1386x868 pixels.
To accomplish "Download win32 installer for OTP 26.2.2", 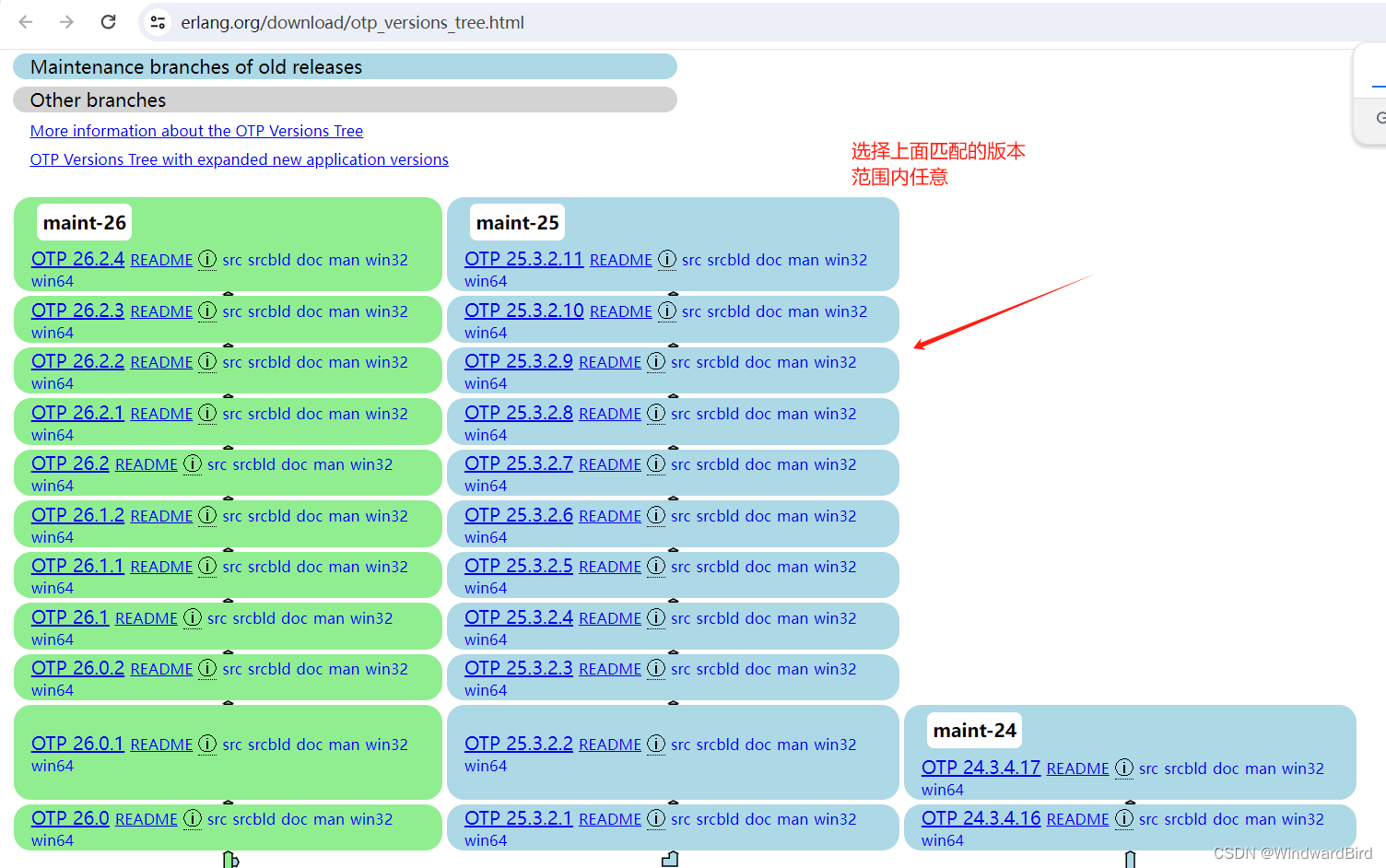I will point(387,362).
